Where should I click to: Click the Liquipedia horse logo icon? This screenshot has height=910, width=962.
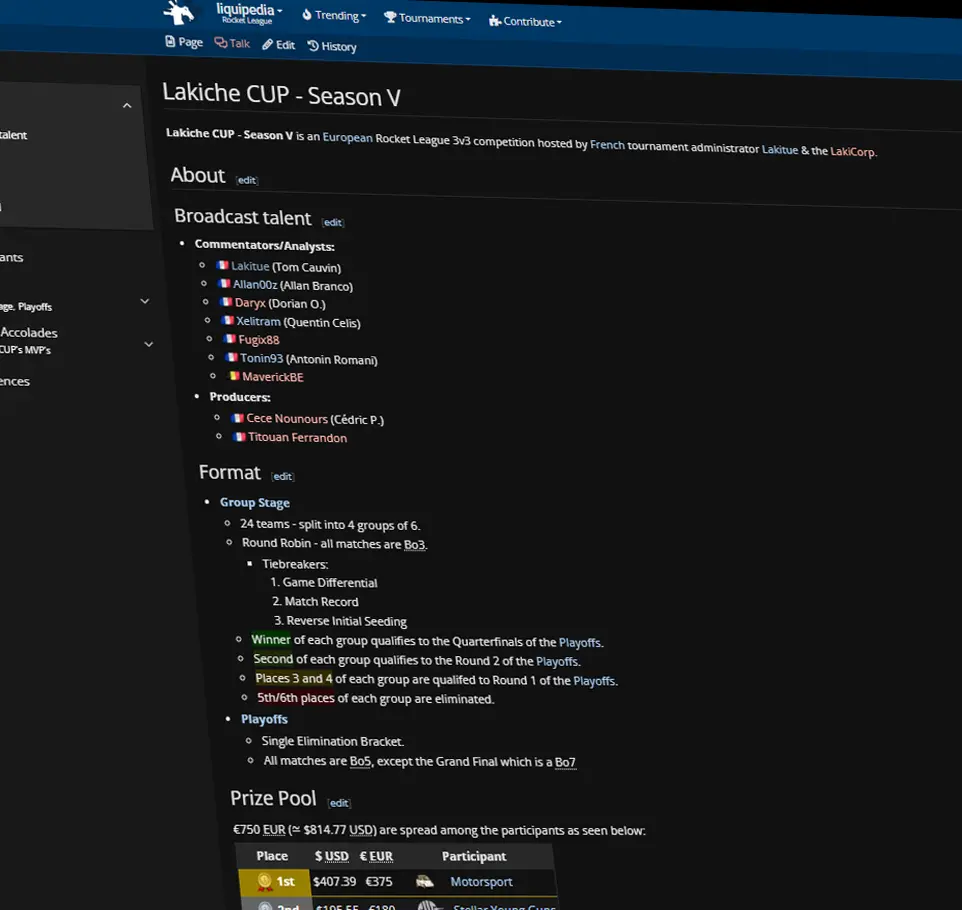coord(180,12)
